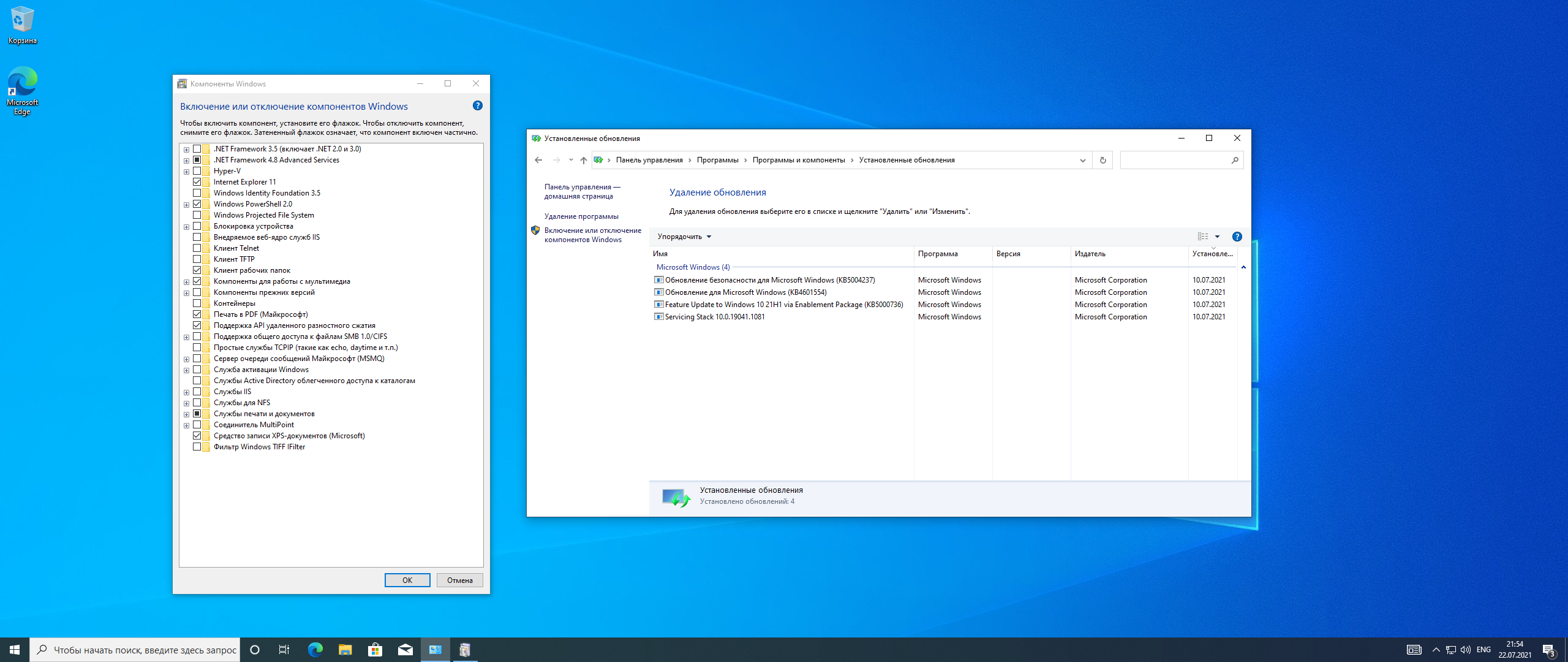Click the volume tray icon
The width and height of the screenshot is (1568, 662).
point(1466,650)
